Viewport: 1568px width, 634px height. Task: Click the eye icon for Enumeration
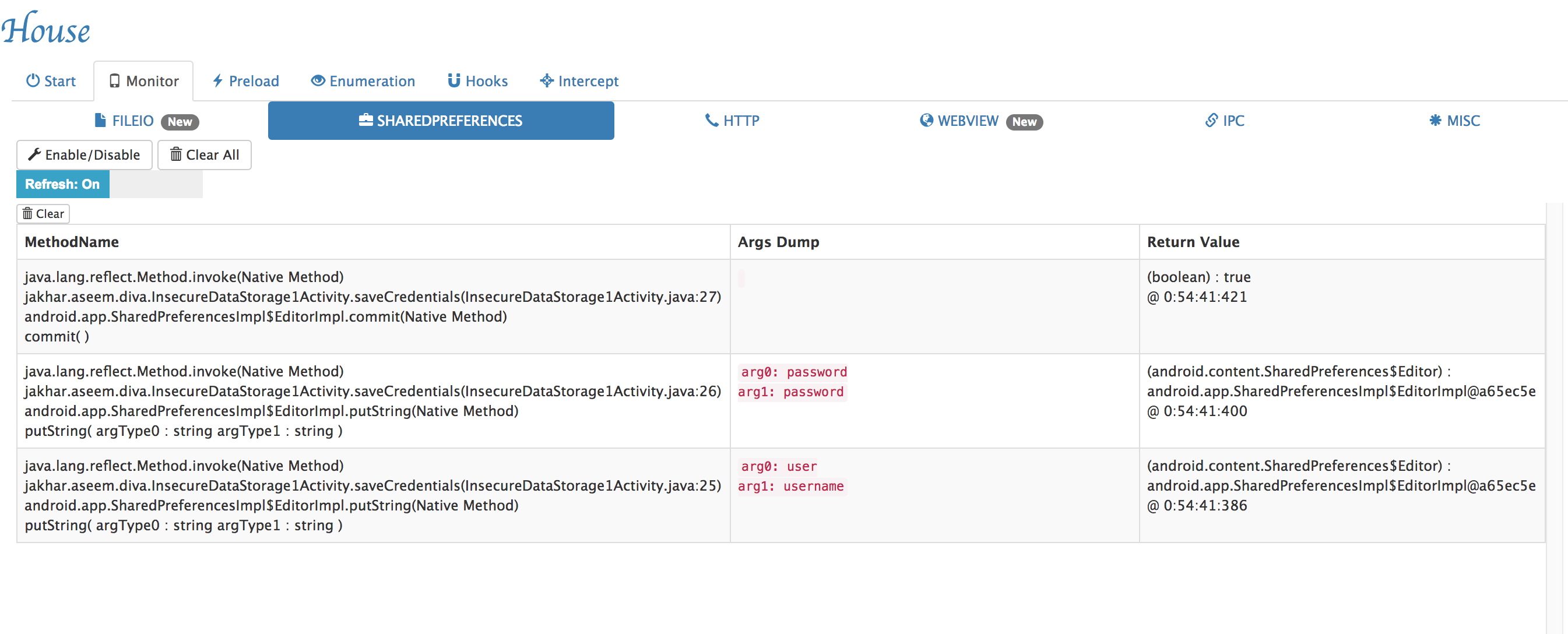pos(318,80)
